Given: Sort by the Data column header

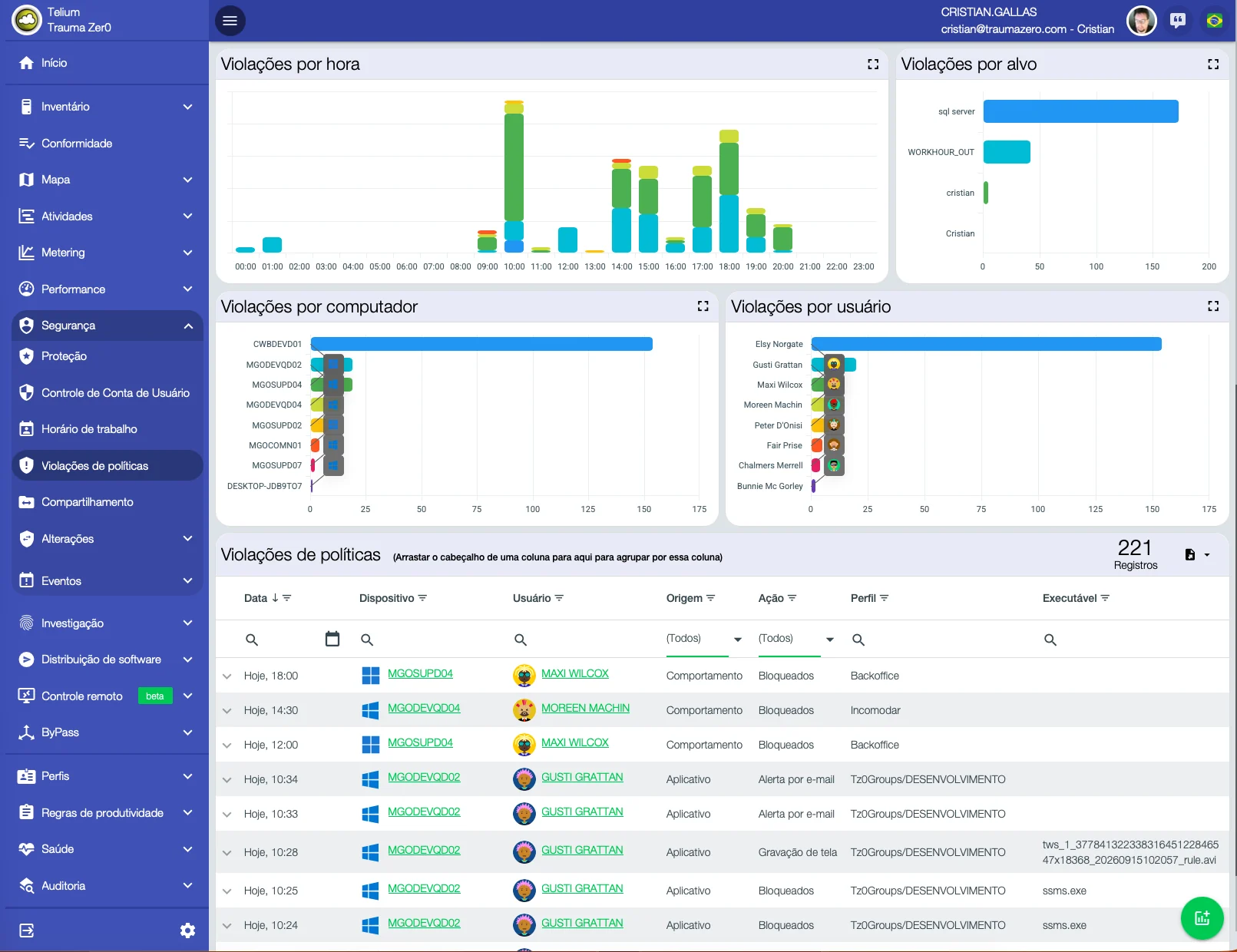Looking at the screenshot, I should (256, 598).
